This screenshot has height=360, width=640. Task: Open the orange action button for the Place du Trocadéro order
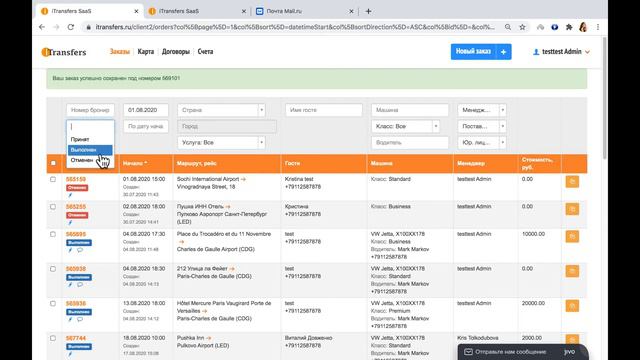(x=572, y=236)
